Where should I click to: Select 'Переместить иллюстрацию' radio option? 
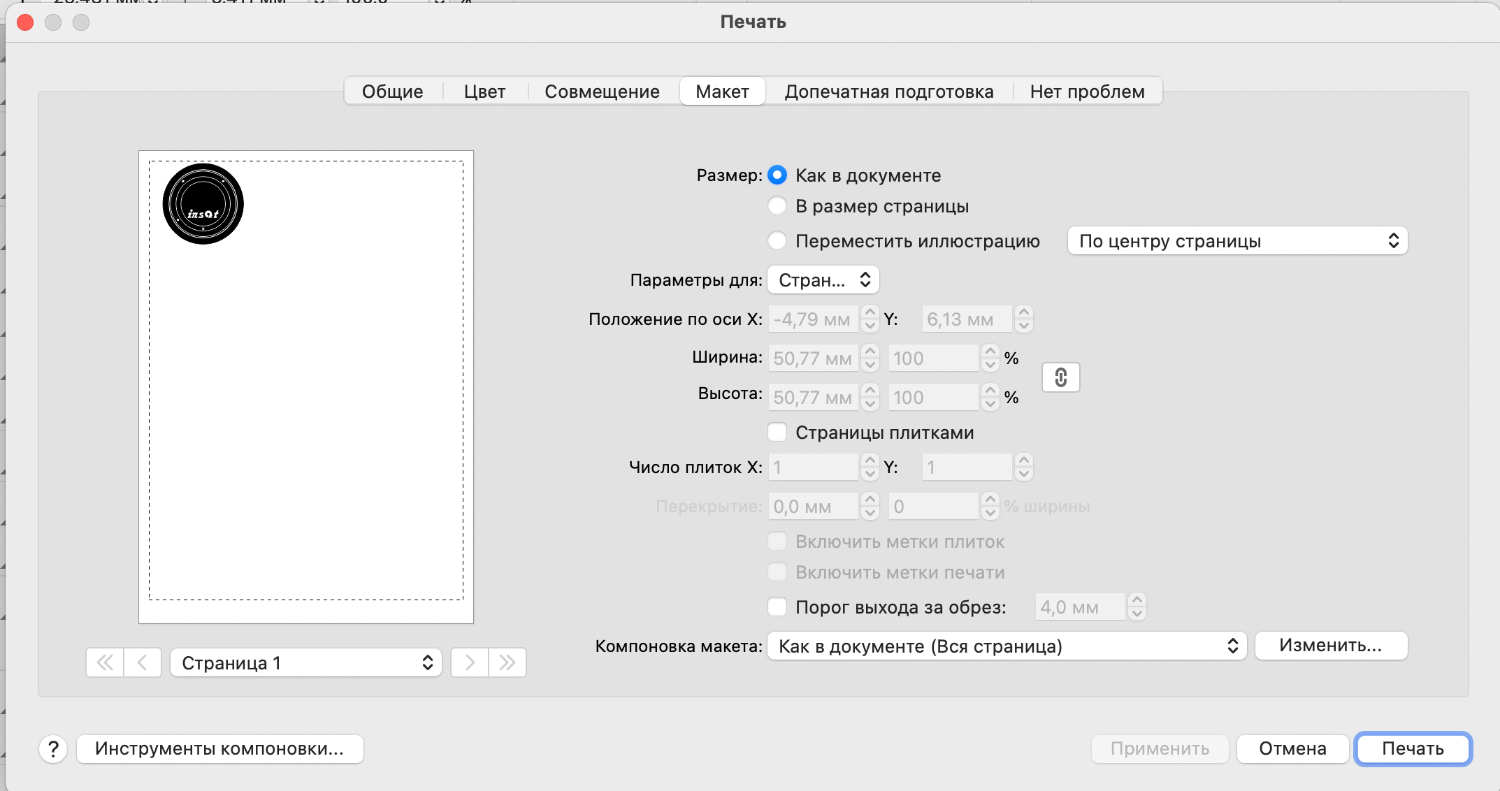click(x=777, y=241)
